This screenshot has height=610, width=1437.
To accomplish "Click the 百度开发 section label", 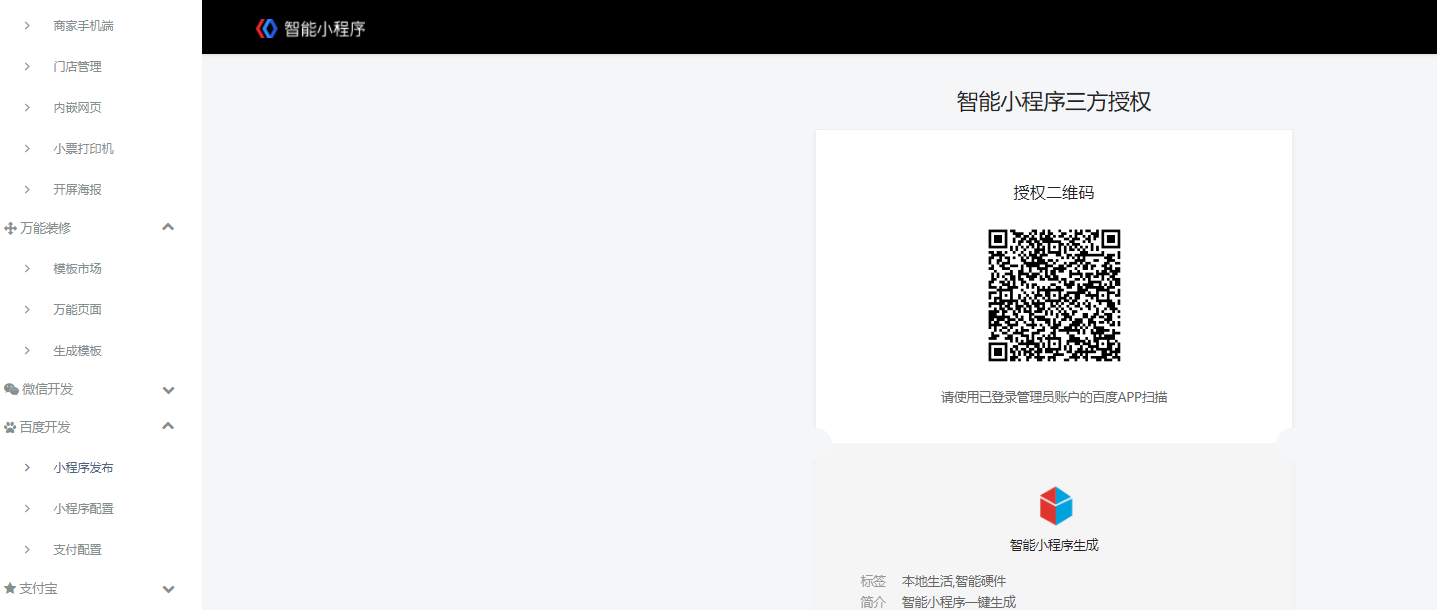I will (45, 427).
